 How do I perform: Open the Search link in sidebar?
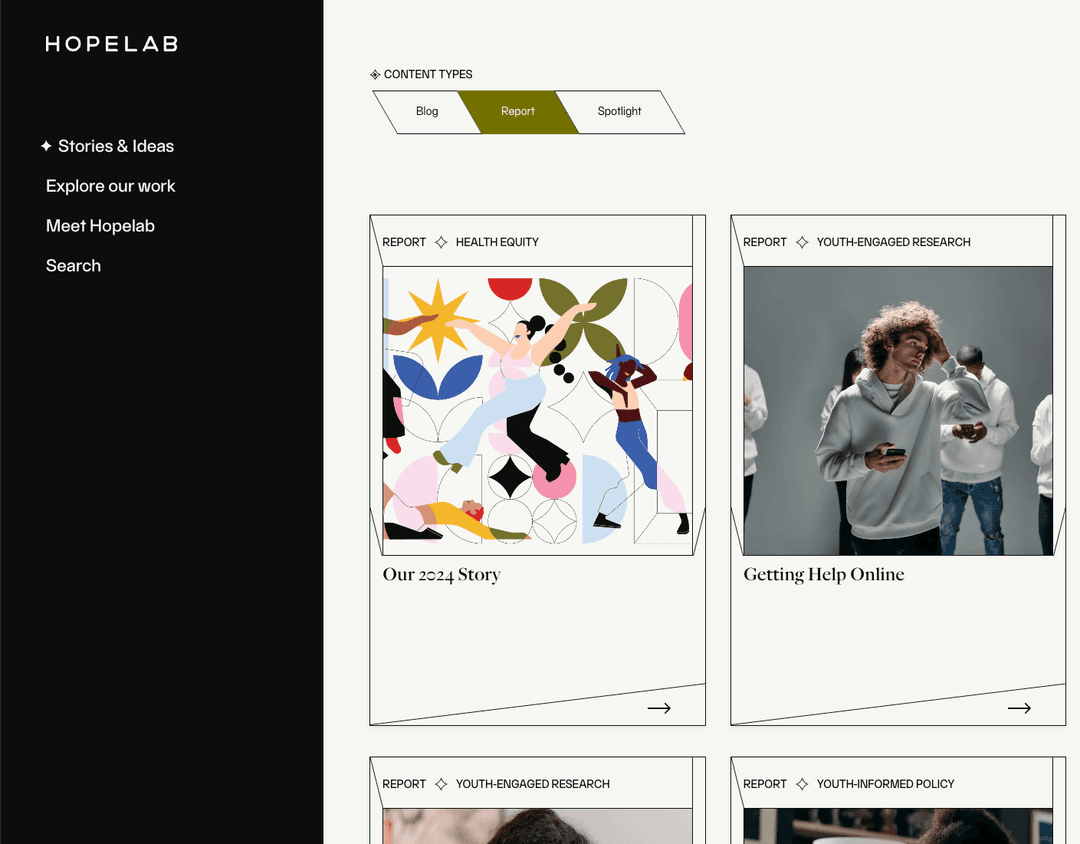pos(73,266)
